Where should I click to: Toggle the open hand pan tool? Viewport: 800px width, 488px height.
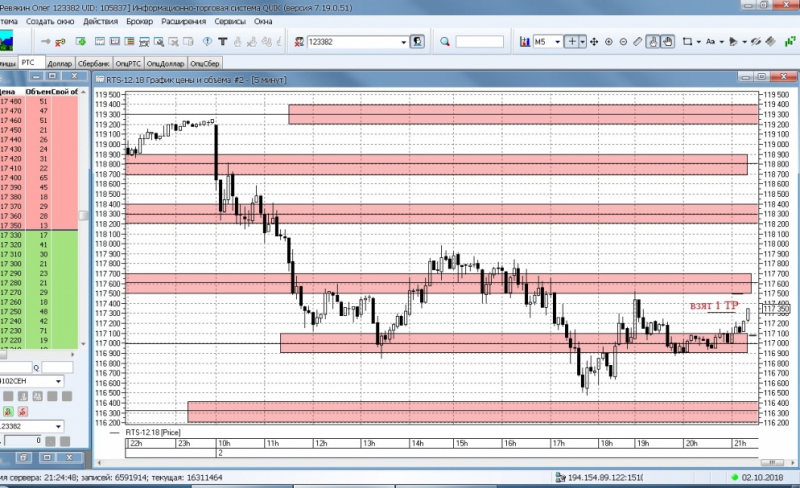click(667, 42)
